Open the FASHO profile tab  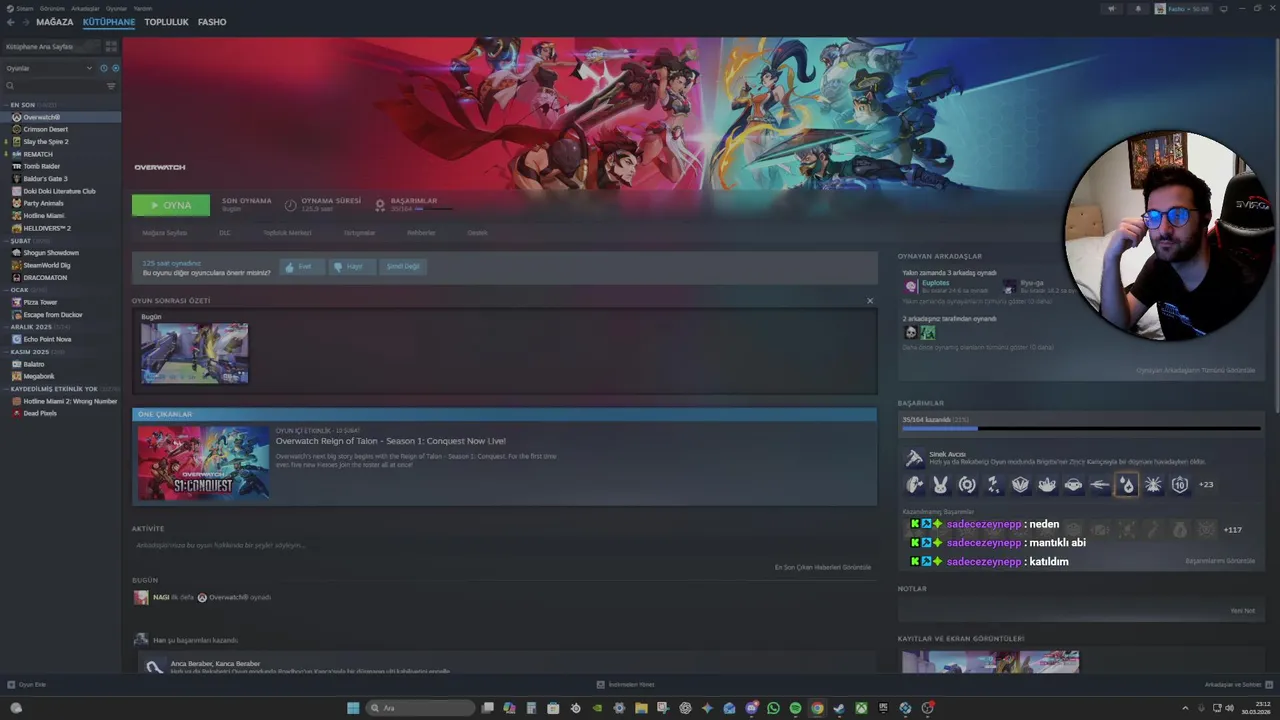click(x=212, y=22)
